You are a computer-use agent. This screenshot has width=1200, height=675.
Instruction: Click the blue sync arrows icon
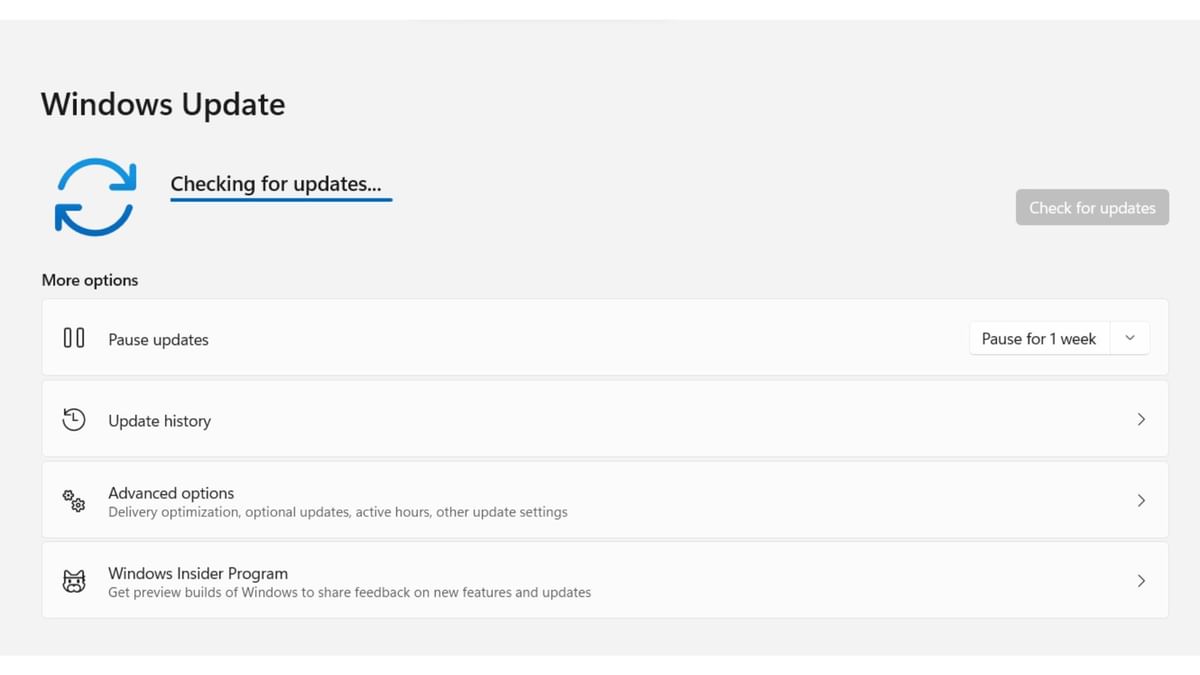[x=95, y=197]
